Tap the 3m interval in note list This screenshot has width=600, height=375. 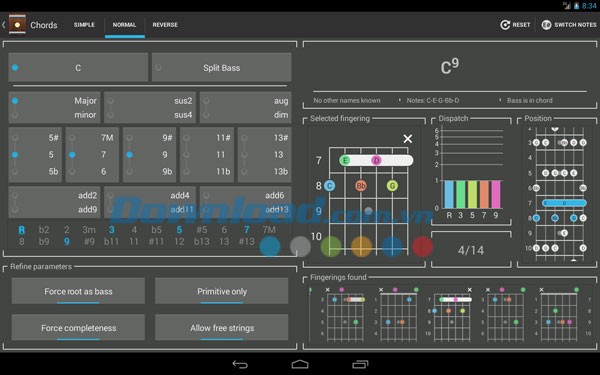click(x=89, y=230)
